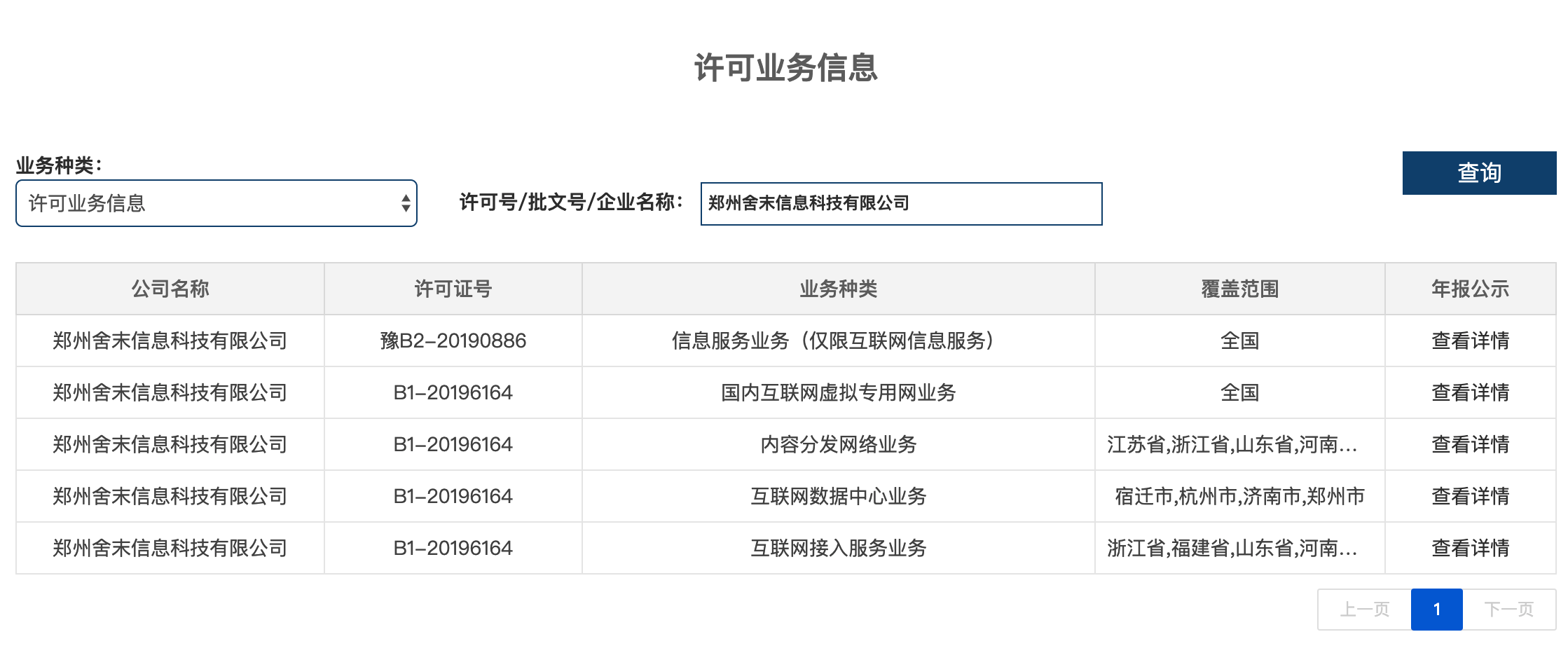Open 查看详情 for 互联网数据中心业务 row
Screen dimensions: 1568x653
(x=1470, y=496)
